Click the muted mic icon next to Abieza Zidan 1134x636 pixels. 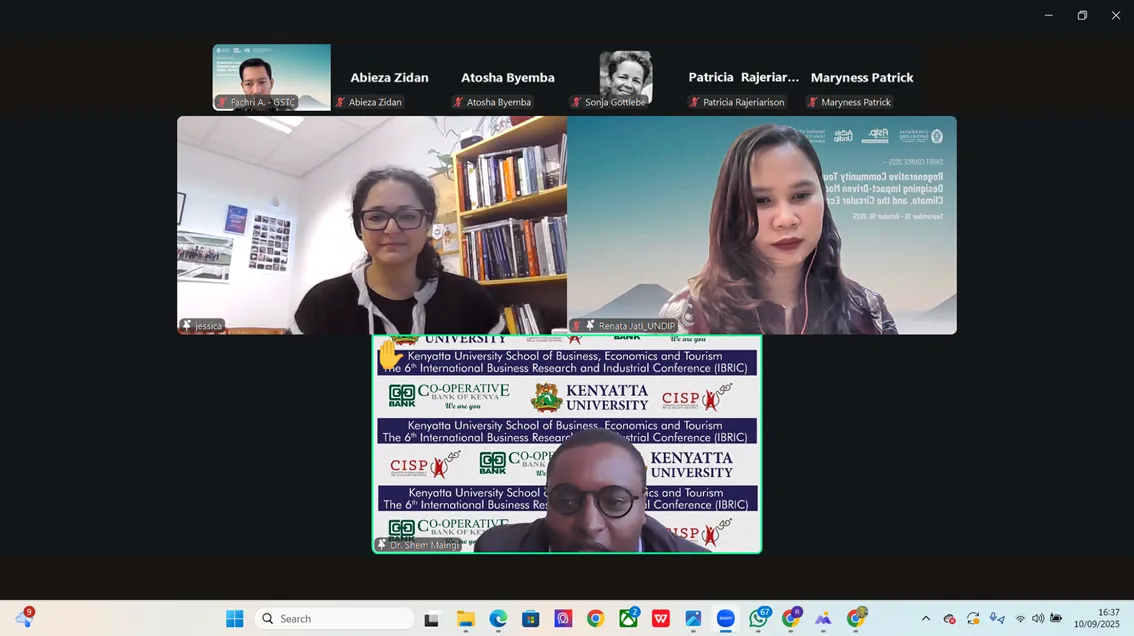coord(341,102)
